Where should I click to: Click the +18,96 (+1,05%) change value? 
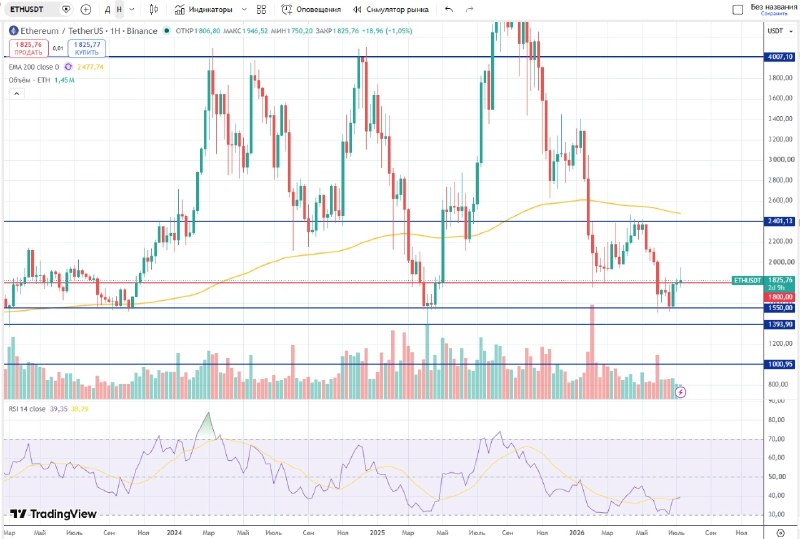point(387,31)
